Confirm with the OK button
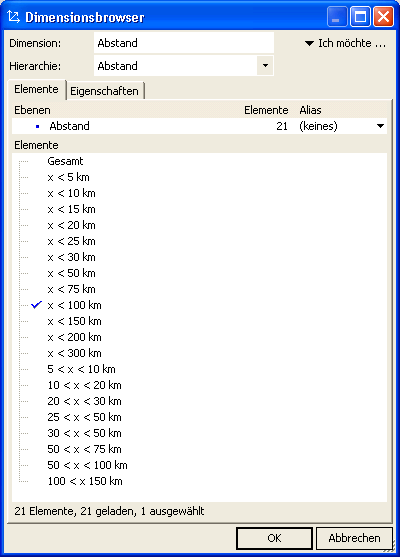The height and width of the screenshot is (557, 400). coord(274,538)
